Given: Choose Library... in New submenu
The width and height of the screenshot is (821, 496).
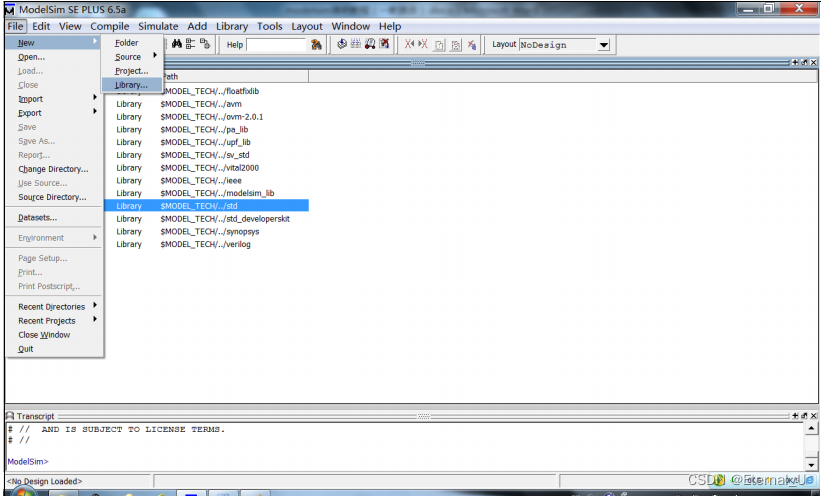Looking at the screenshot, I should pyautogui.click(x=131, y=85).
